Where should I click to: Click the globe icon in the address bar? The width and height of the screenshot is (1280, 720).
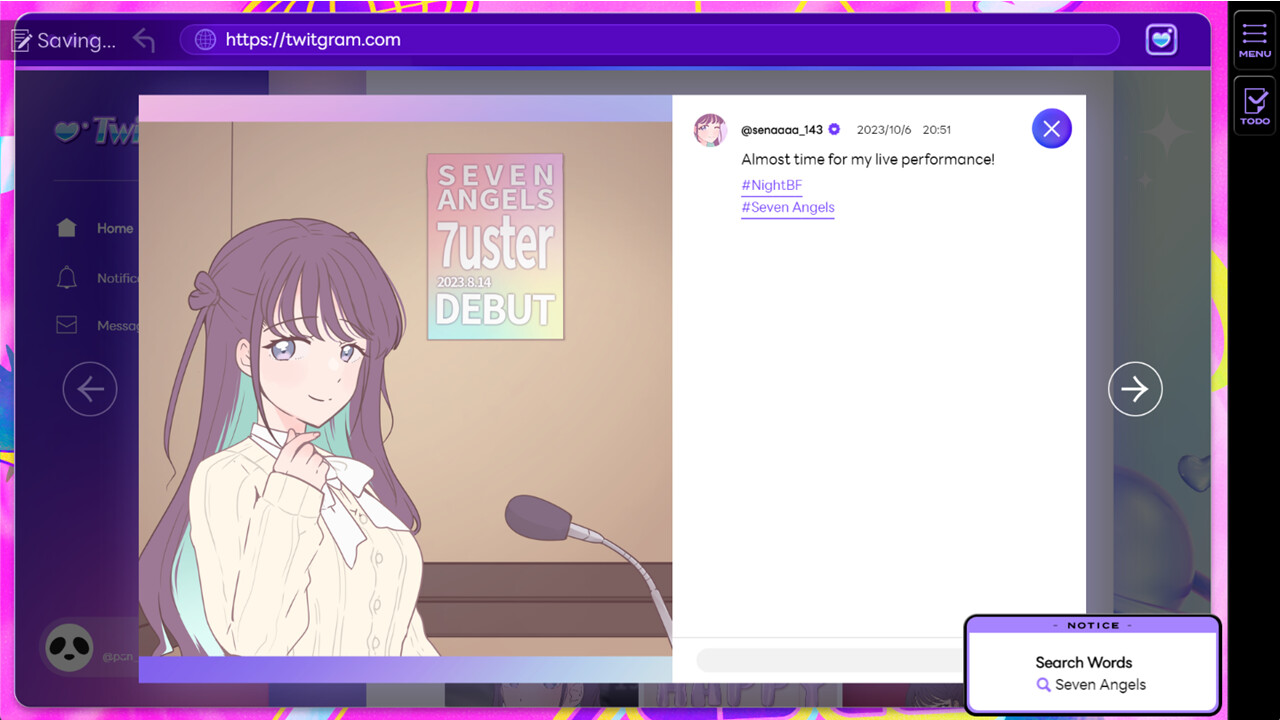(204, 40)
